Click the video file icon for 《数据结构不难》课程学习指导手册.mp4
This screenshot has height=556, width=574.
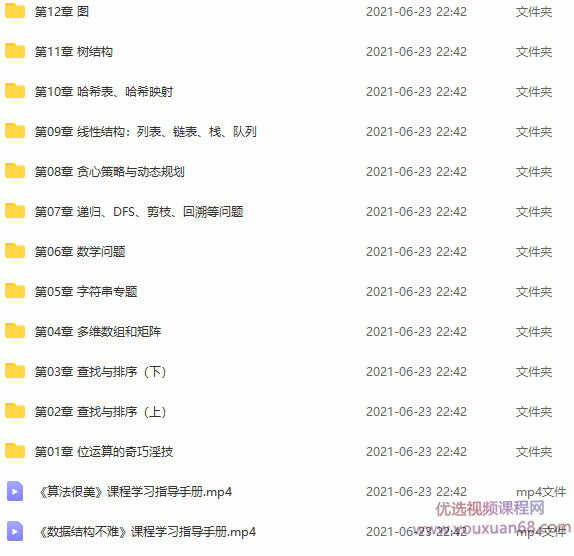[15, 531]
